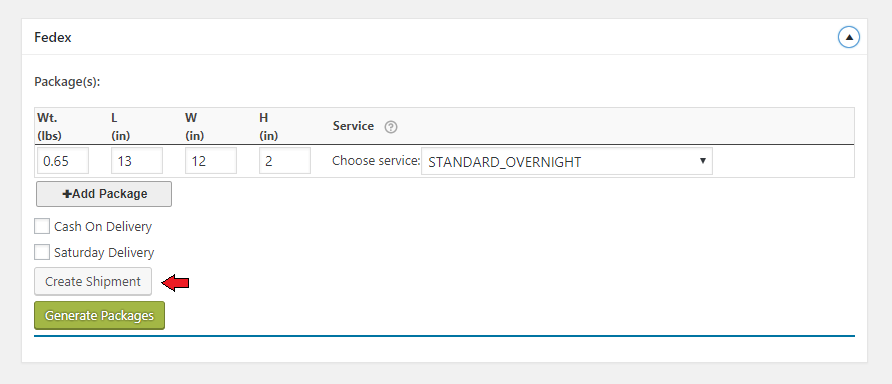Click the Create Shipment button

pyautogui.click(x=93, y=282)
